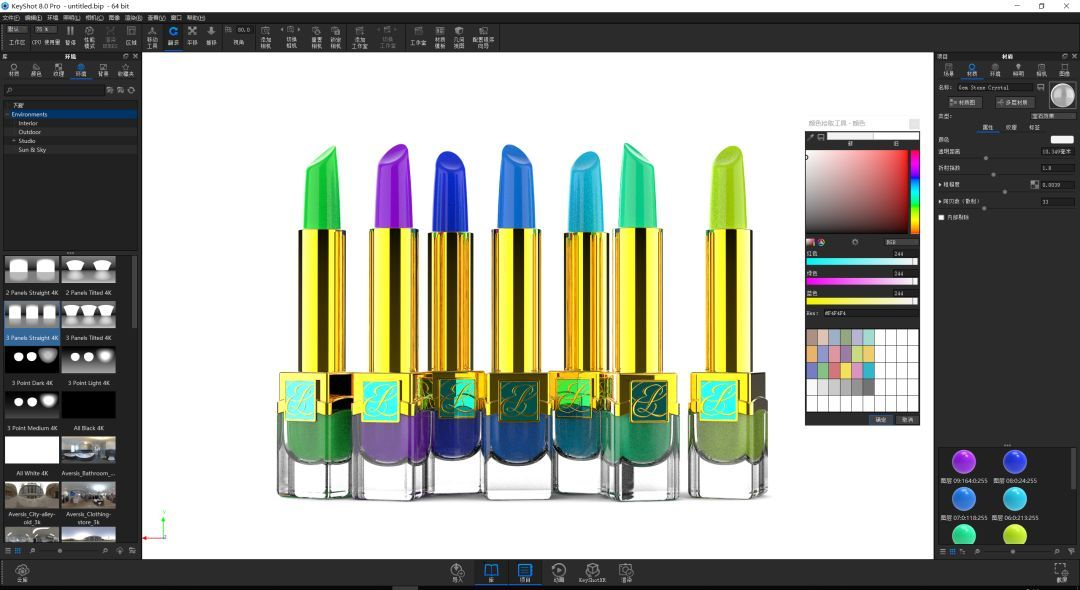Select the Tumble camera tool
The height and width of the screenshot is (590, 1080).
point(173,35)
